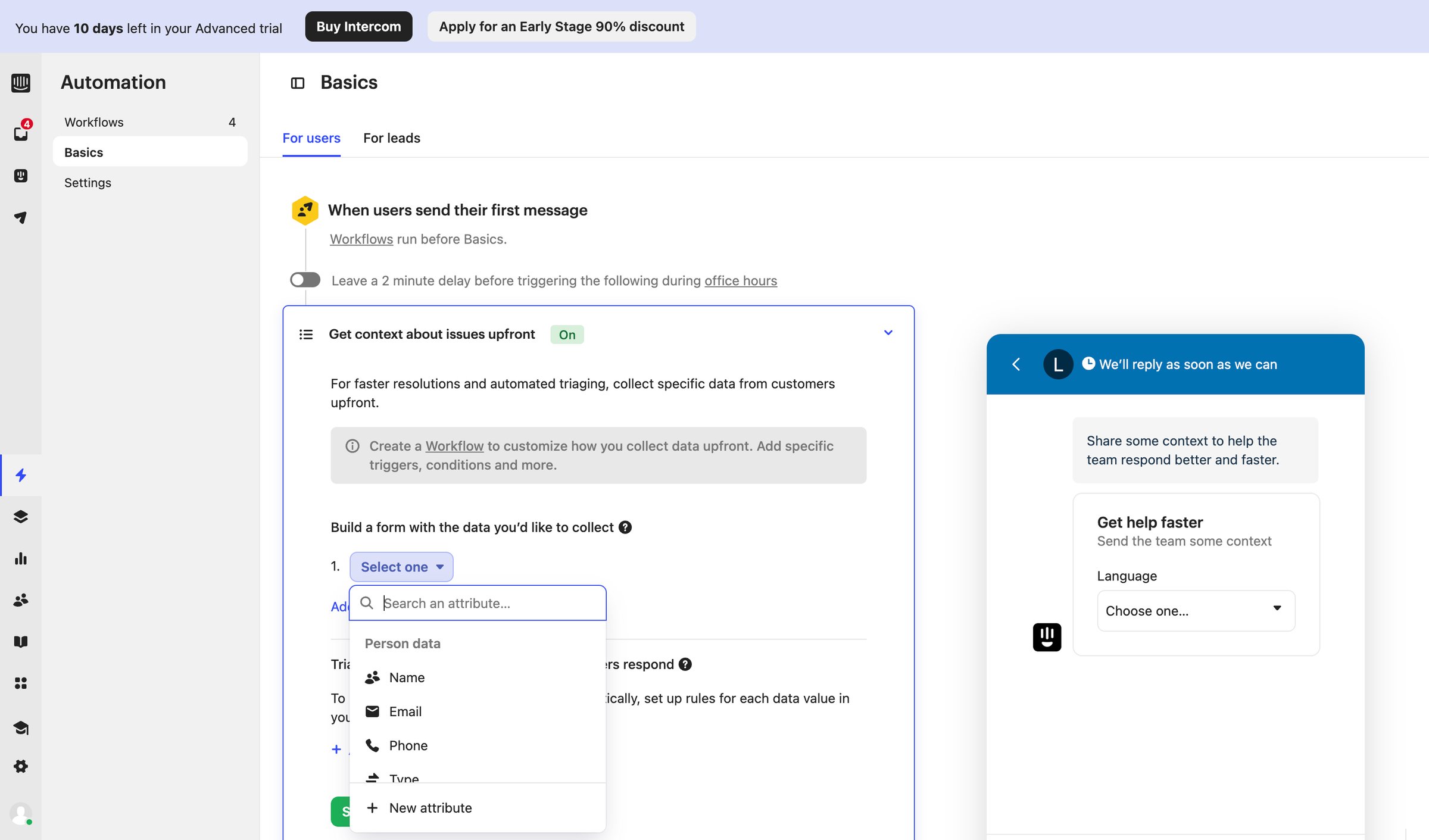
Task: Open the Select one attribute dropdown
Action: click(x=401, y=567)
